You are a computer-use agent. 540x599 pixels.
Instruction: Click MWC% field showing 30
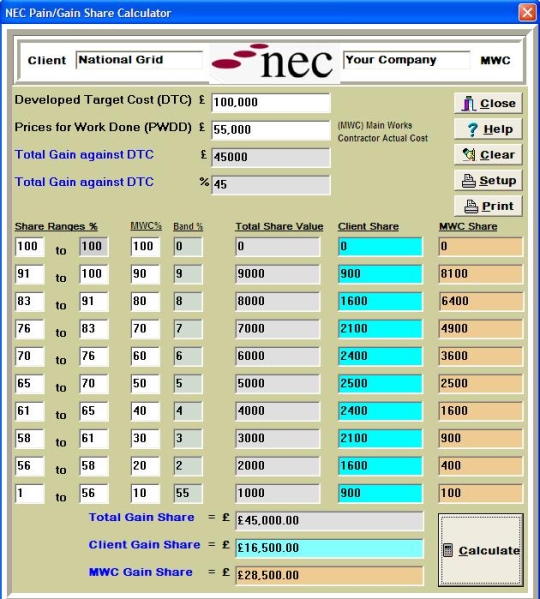(x=145, y=439)
